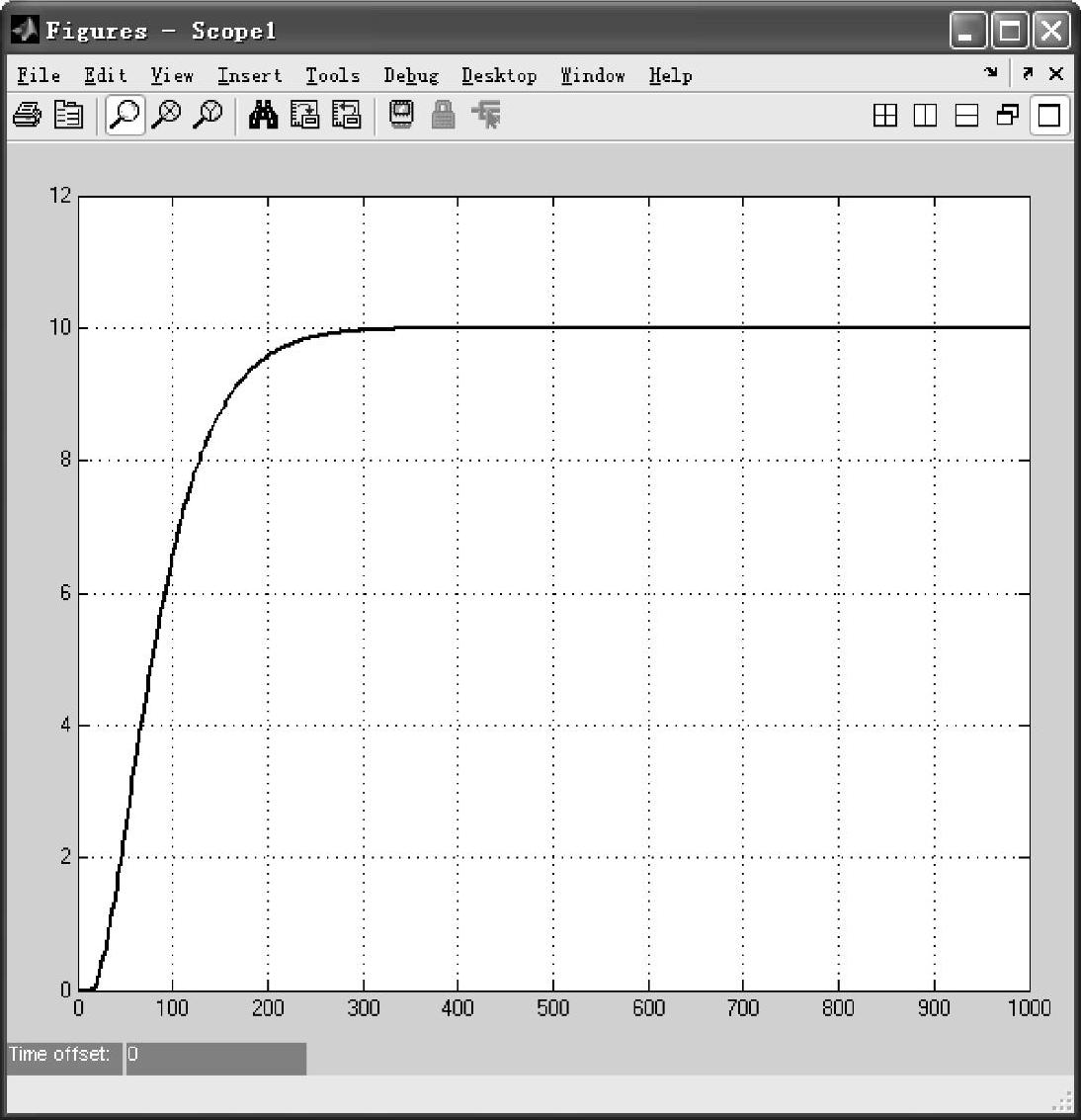Open the Debug menu
The width and height of the screenshot is (1081, 1120).
[x=411, y=76]
